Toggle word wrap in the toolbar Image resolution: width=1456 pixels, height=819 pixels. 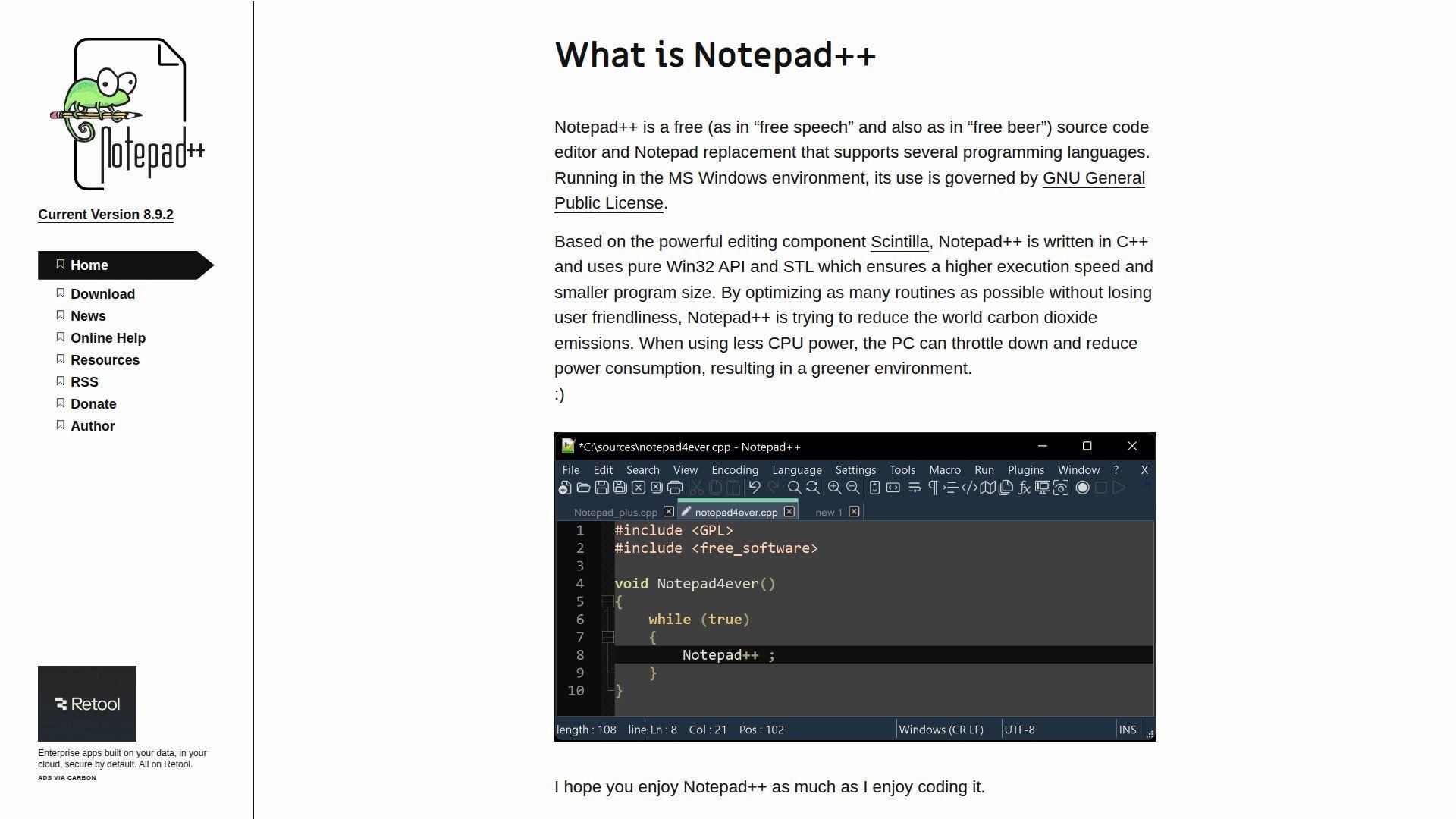pyautogui.click(x=913, y=488)
